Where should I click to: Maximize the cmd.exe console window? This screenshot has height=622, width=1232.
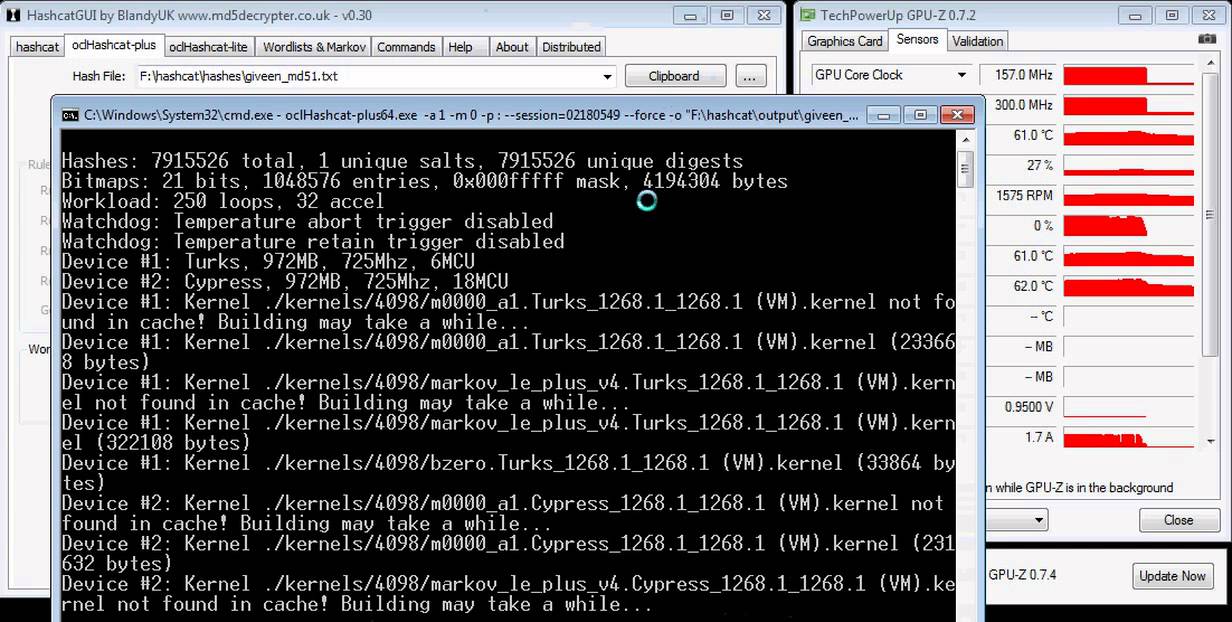920,115
